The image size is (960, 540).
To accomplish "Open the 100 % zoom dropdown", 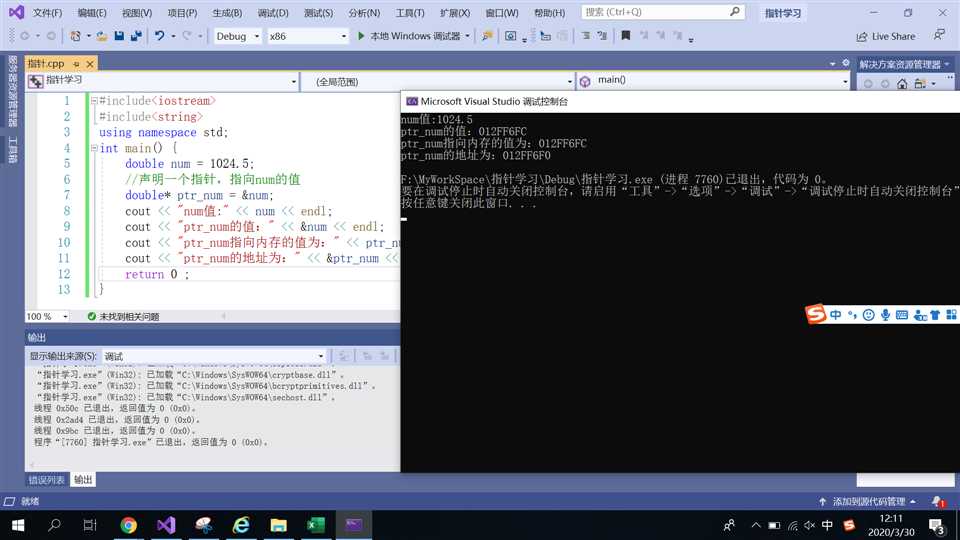I will (47, 316).
